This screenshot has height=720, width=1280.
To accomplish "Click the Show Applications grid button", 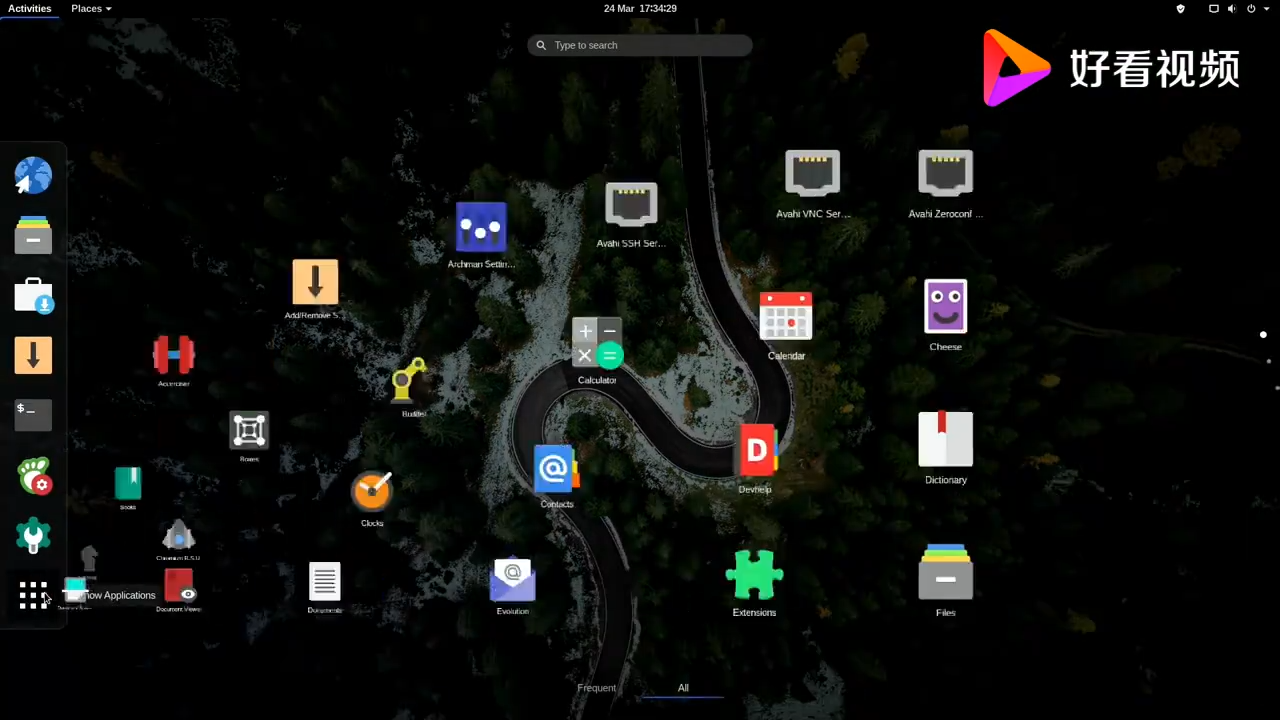I will click(x=33, y=595).
